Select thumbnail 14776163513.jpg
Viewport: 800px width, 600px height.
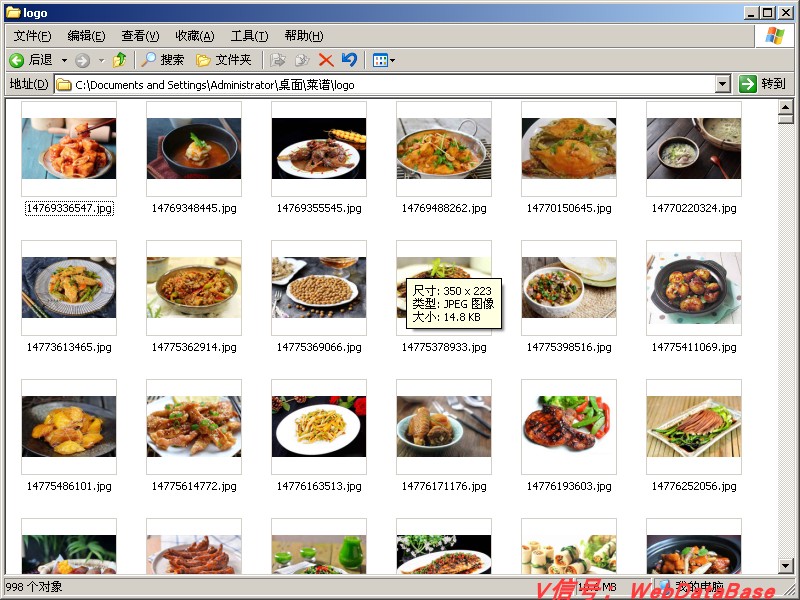click(319, 427)
